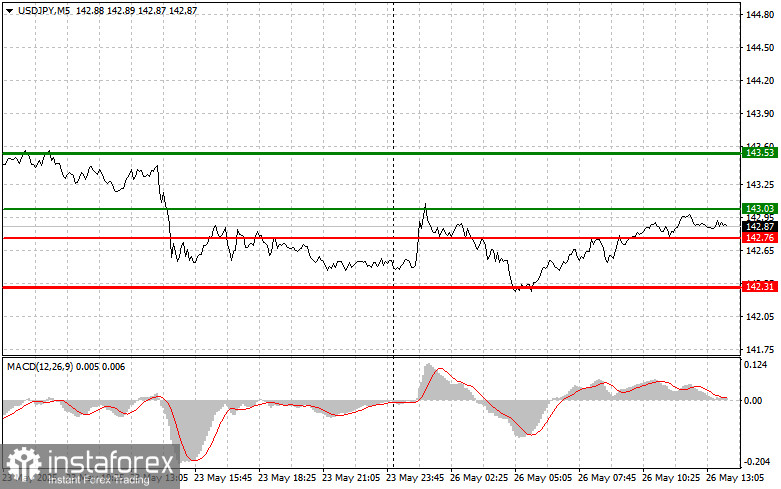Click the MACD(12,26,9) indicator label

[40, 367]
